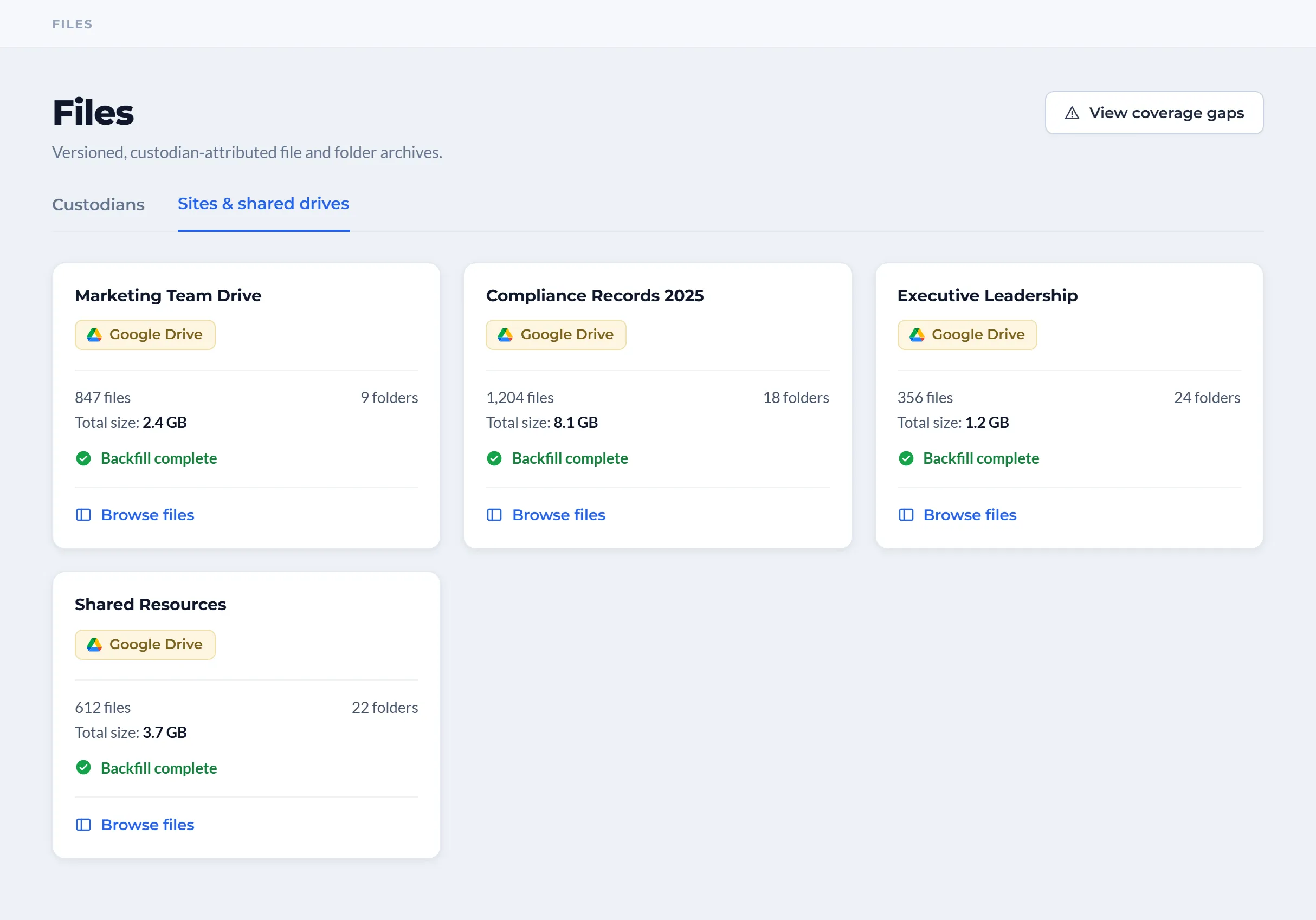This screenshot has height=920, width=1316.
Task: Click Google Drive logo on Executive Leadership card
Action: [917, 334]
